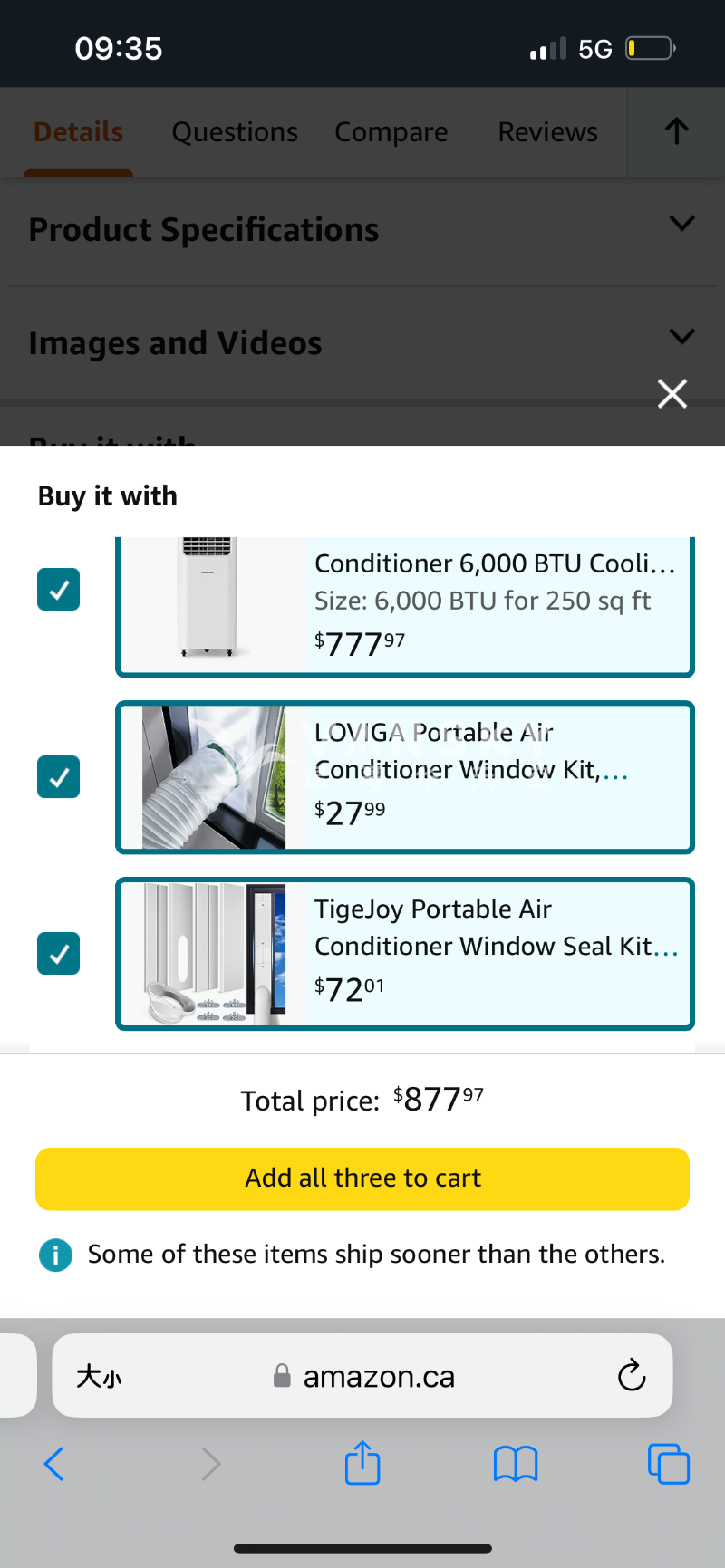Tap the LOVIGA Window Kit thumbnail

click(x=214, y=777)
